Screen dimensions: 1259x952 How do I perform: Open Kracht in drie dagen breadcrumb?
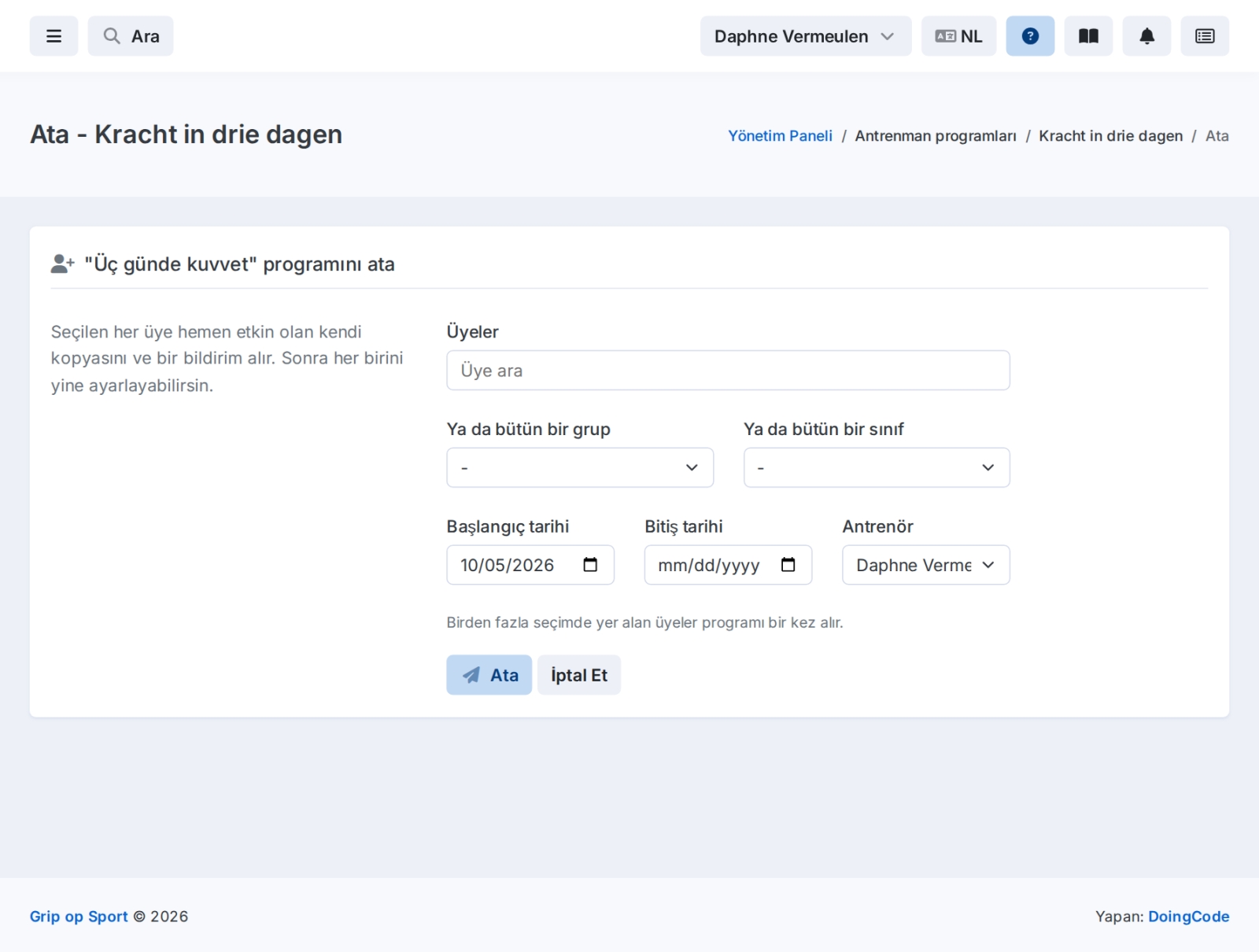tap(1110, 135)
